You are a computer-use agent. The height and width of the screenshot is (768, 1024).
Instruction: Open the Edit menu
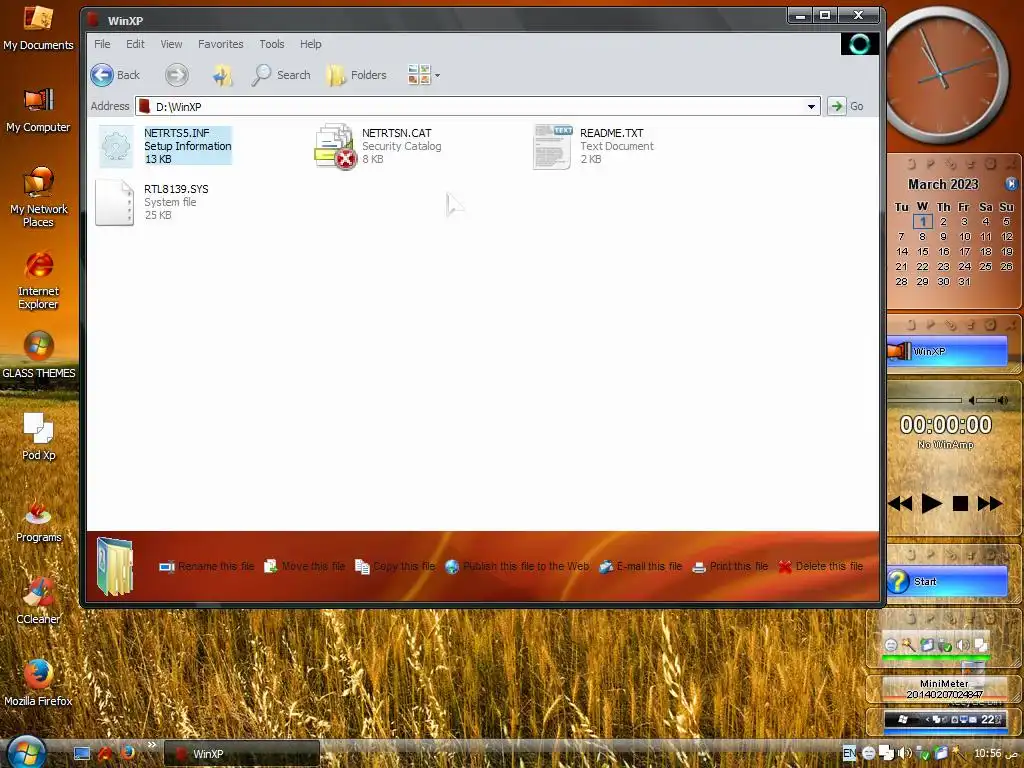[x=135, y=44]
